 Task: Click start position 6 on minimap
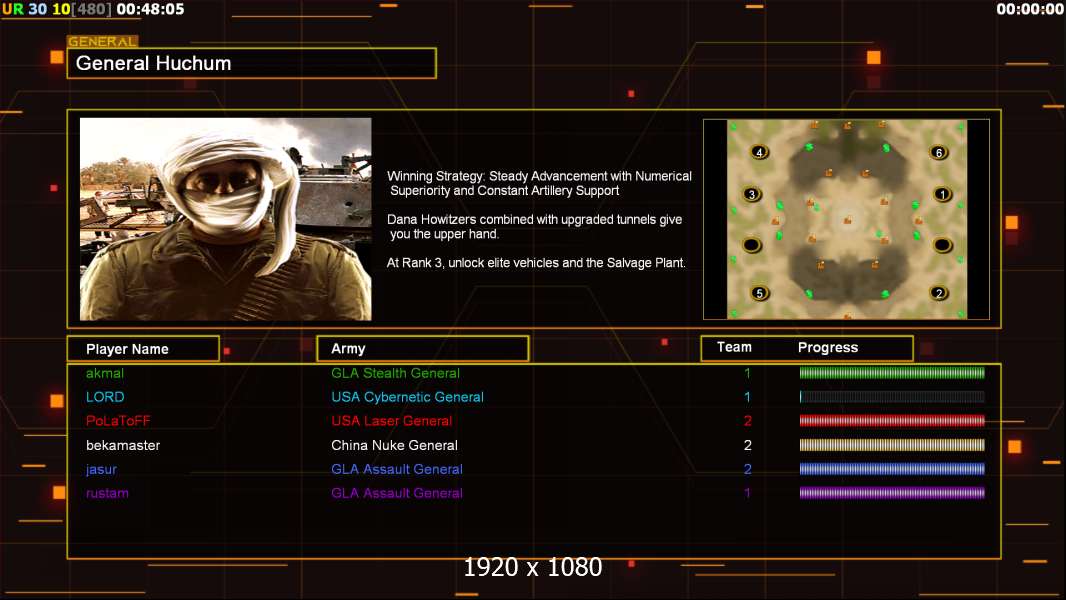tap(939, 152)
